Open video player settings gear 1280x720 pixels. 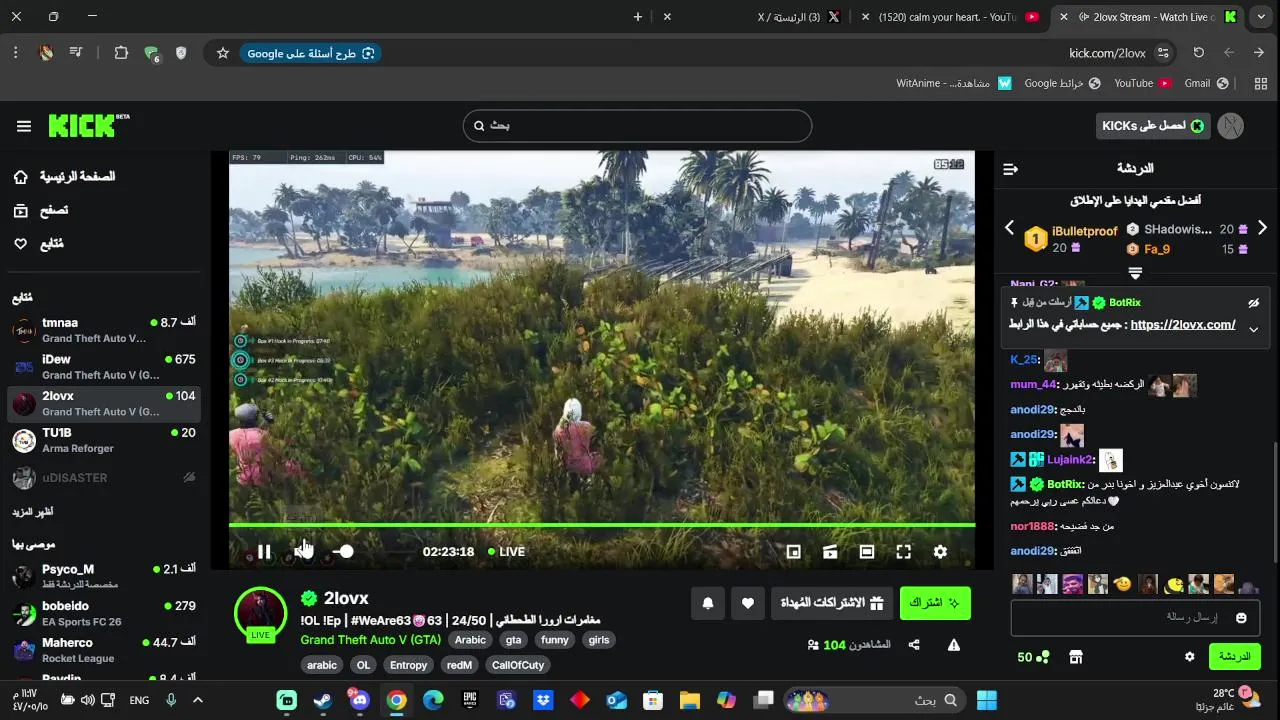pos(940,552)
